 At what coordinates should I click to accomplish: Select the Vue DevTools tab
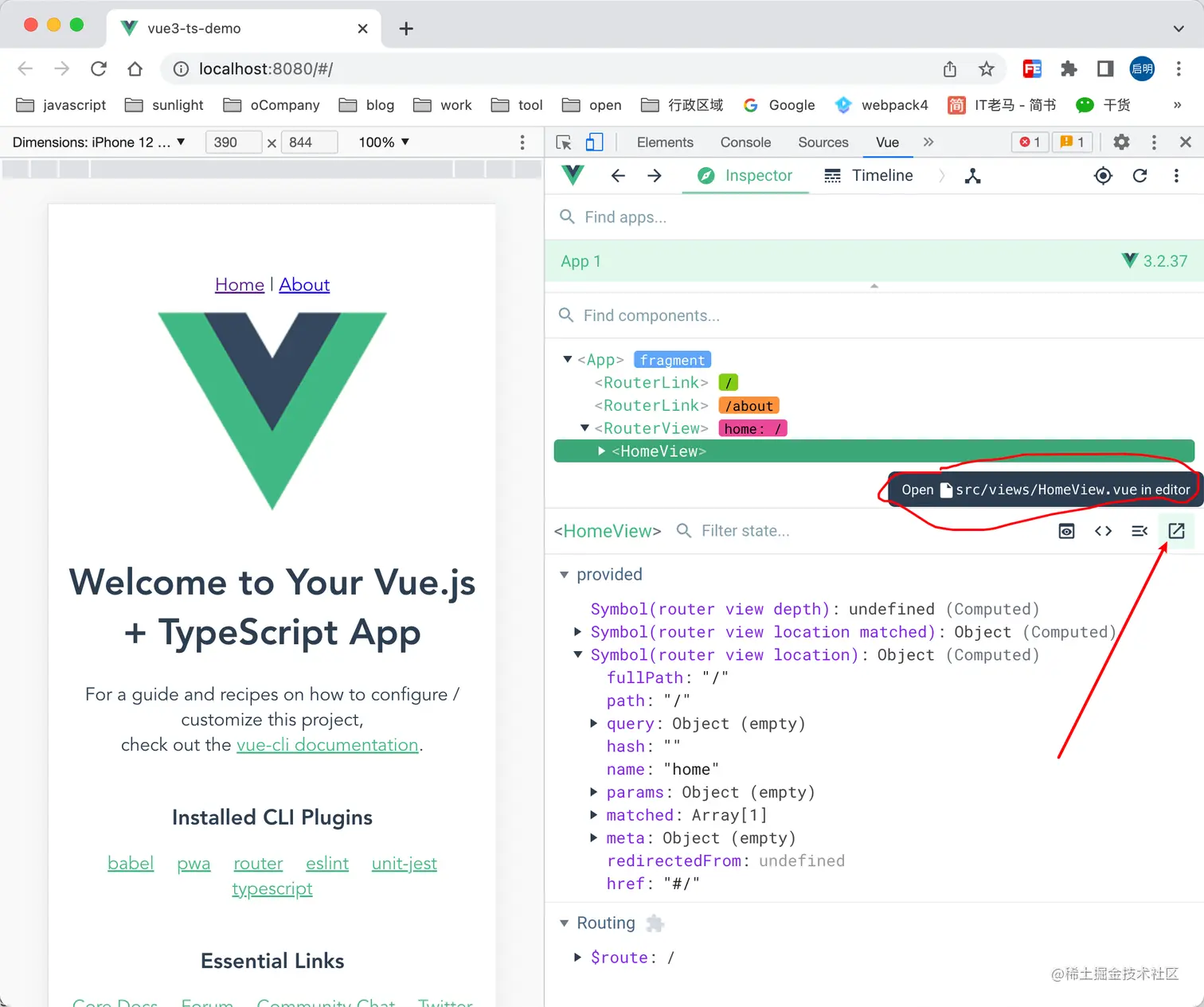coord(887,142)
